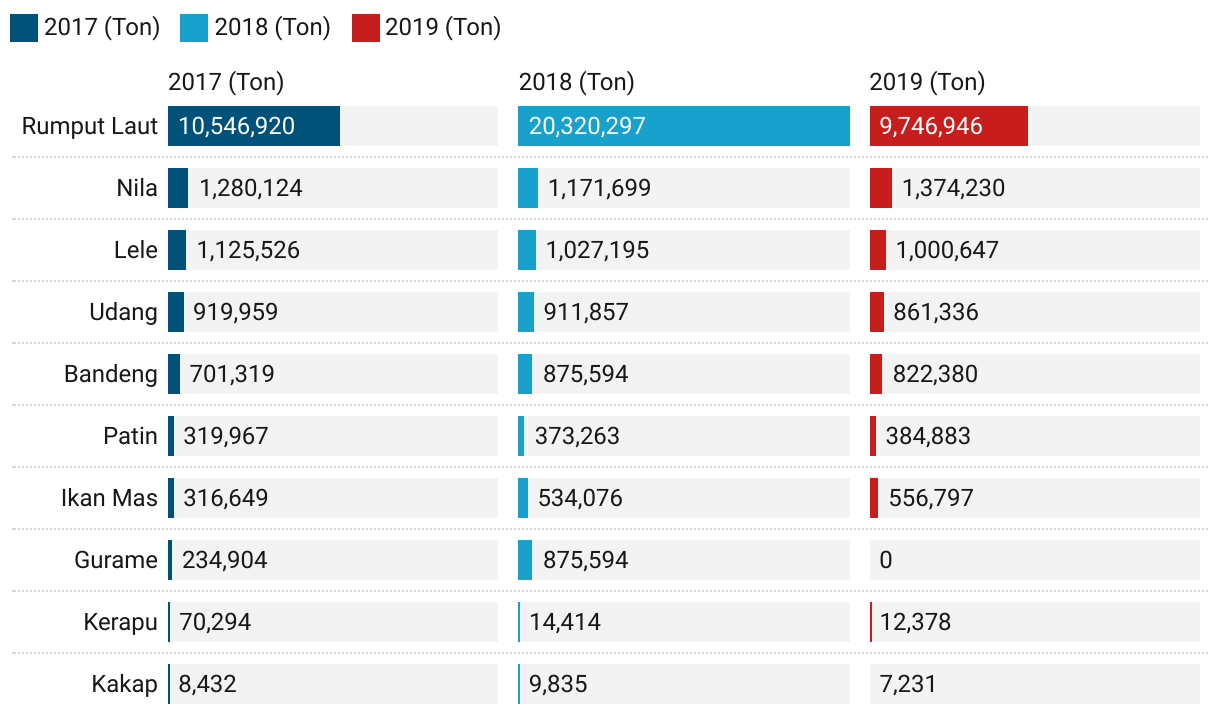Select Rumput Laut 2019 bar 9,746,946
Image resolution: width=1220 pixels, height=716 pixels.
[x=949, y=126]
